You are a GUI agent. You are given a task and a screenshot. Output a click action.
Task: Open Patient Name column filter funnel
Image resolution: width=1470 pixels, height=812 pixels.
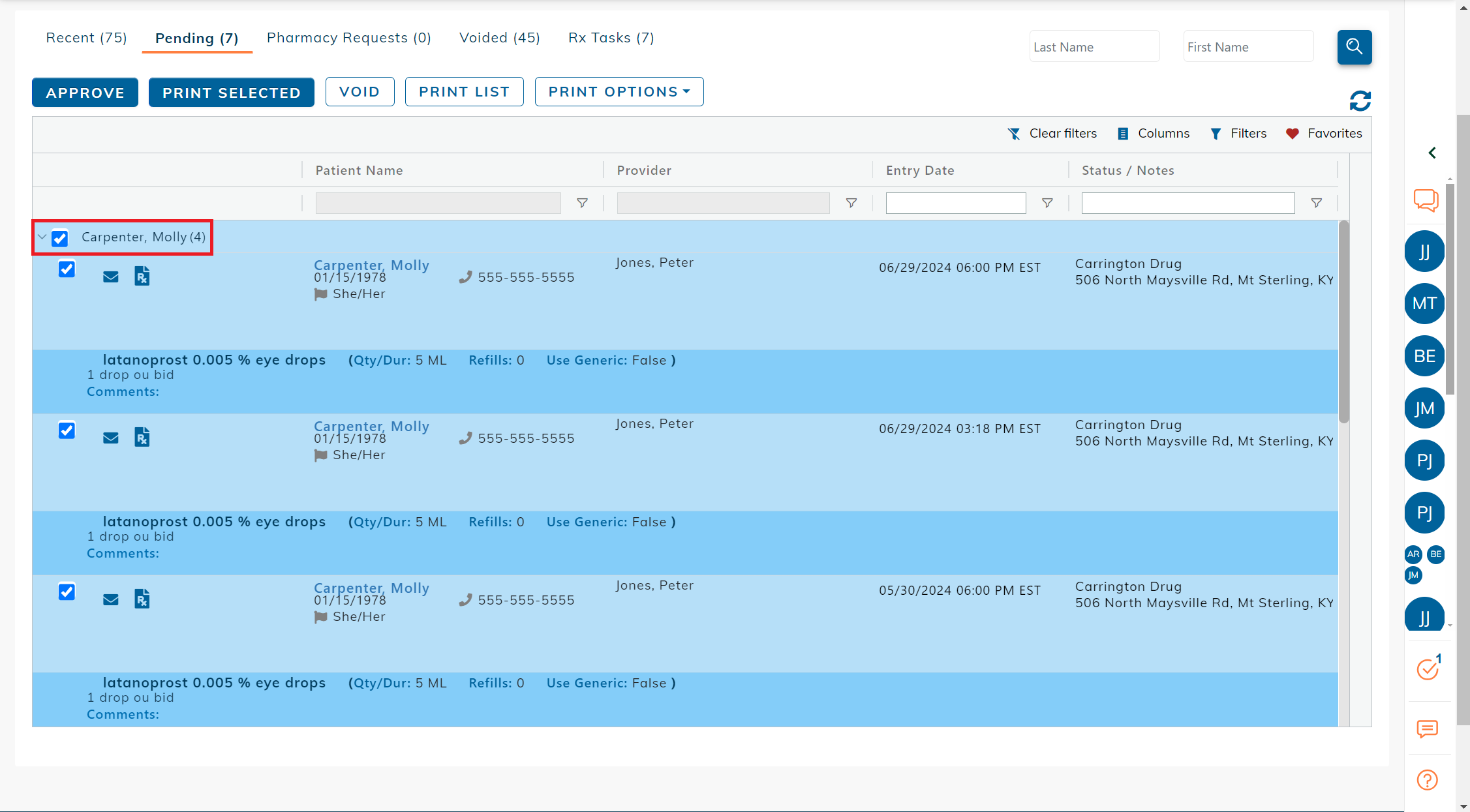(x=583, y=203)
